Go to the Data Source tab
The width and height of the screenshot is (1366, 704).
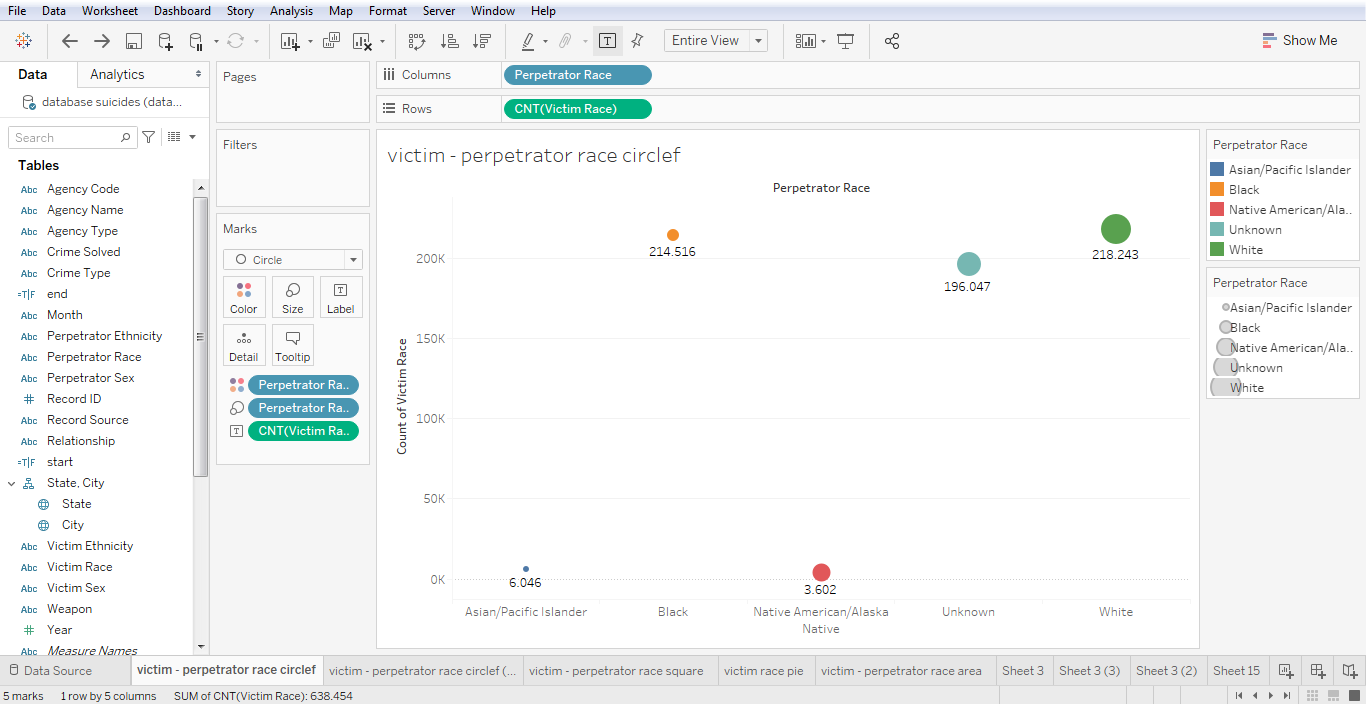tap(50, 671)
